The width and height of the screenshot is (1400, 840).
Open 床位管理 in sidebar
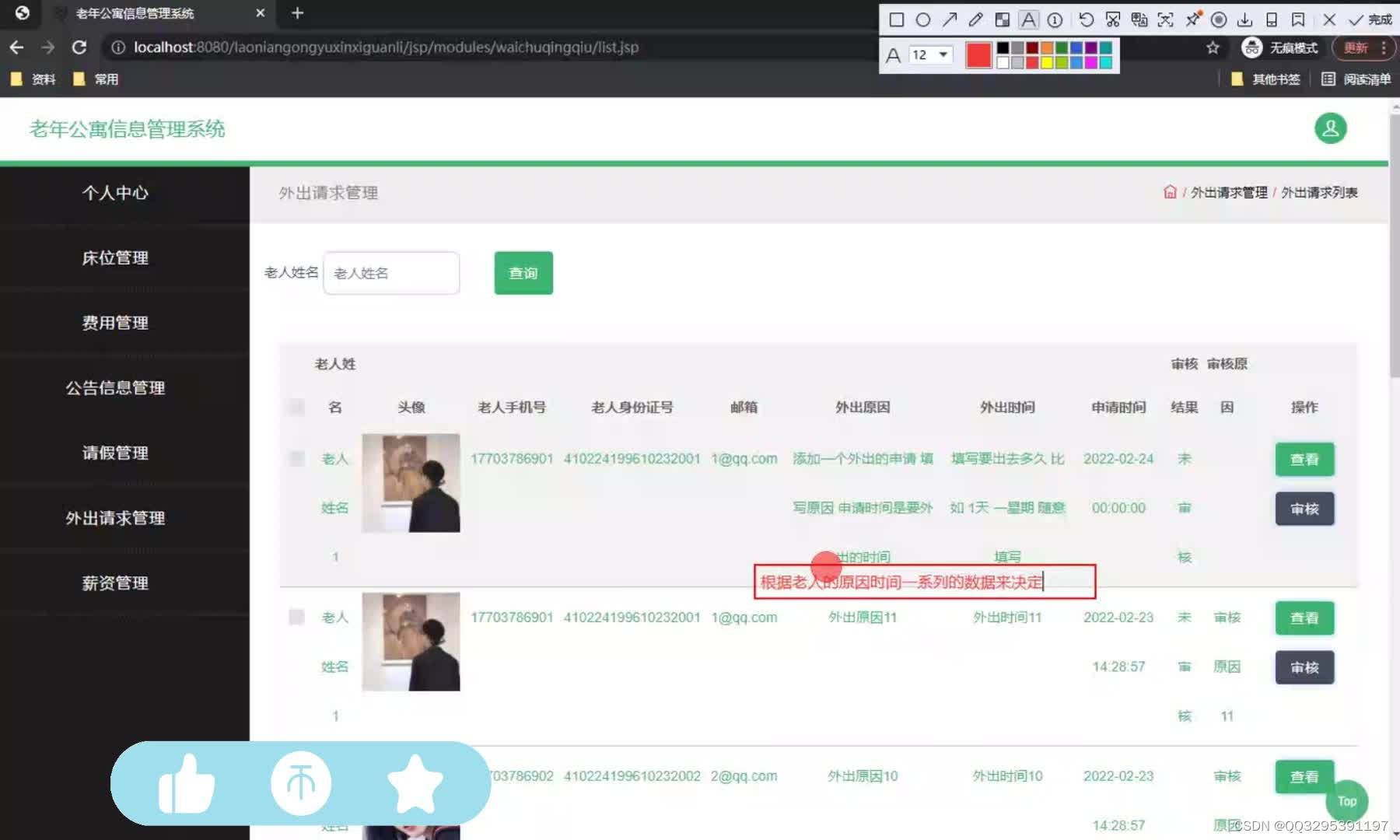(115, 258)
